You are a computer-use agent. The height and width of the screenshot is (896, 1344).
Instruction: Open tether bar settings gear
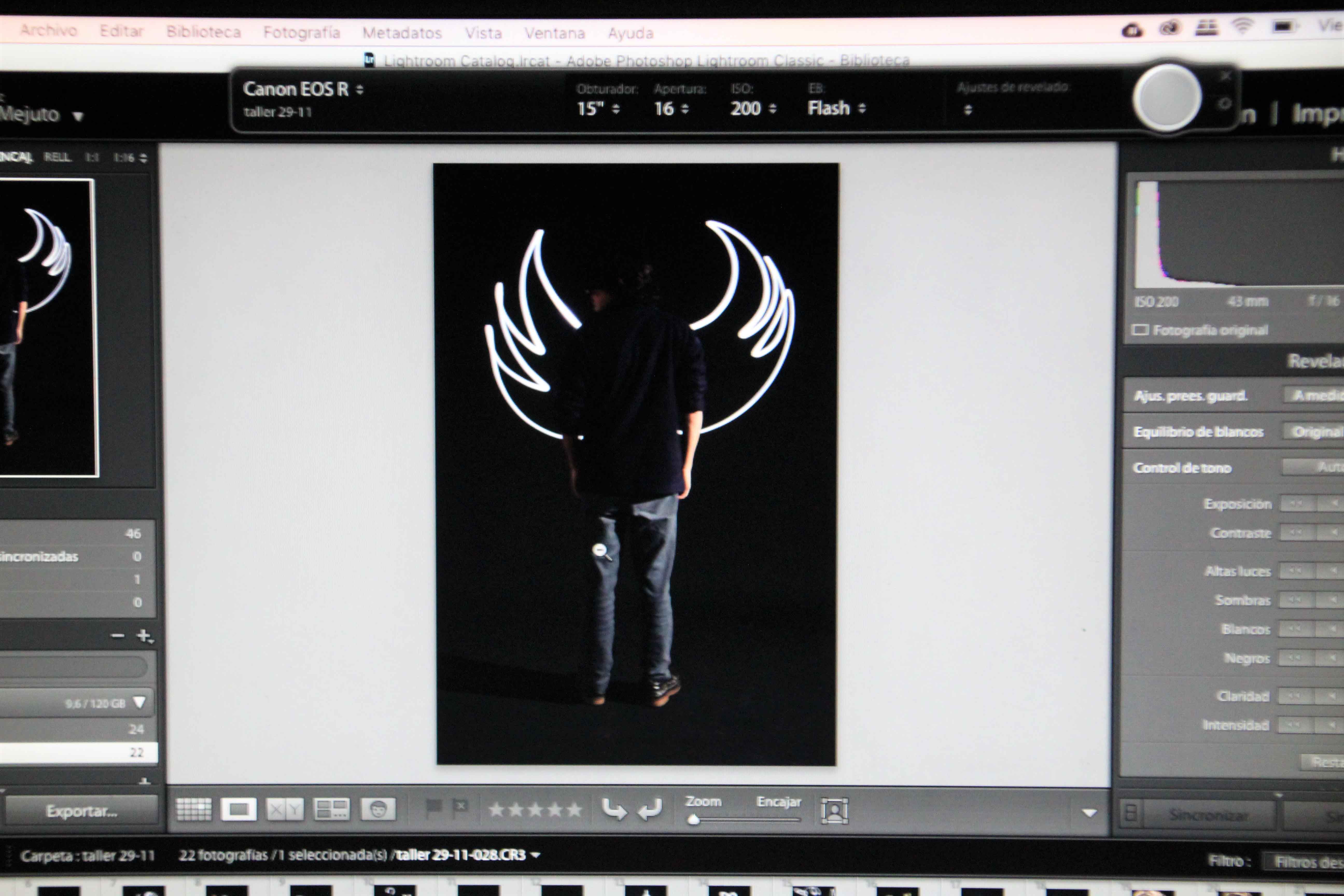tap(1224, 104)
